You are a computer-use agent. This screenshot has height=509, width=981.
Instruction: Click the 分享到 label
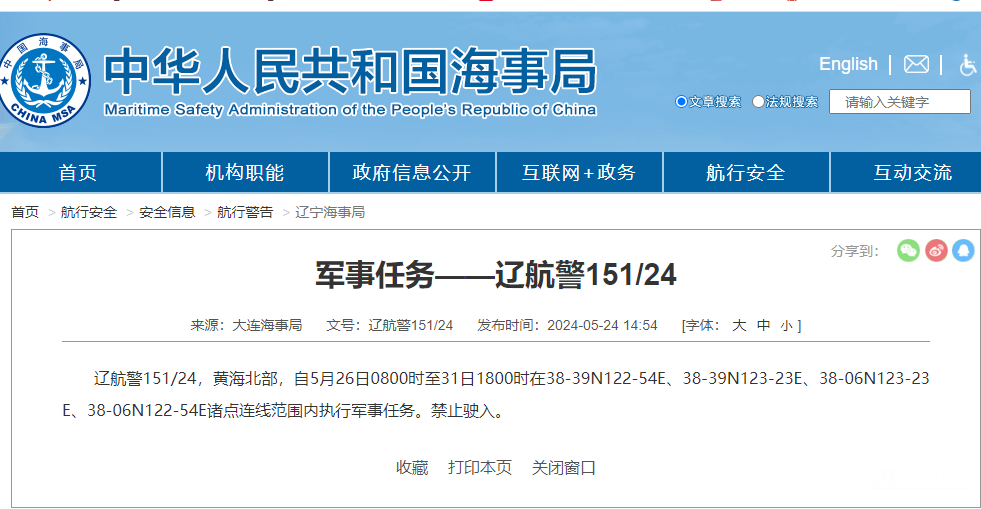pos(855,251)
